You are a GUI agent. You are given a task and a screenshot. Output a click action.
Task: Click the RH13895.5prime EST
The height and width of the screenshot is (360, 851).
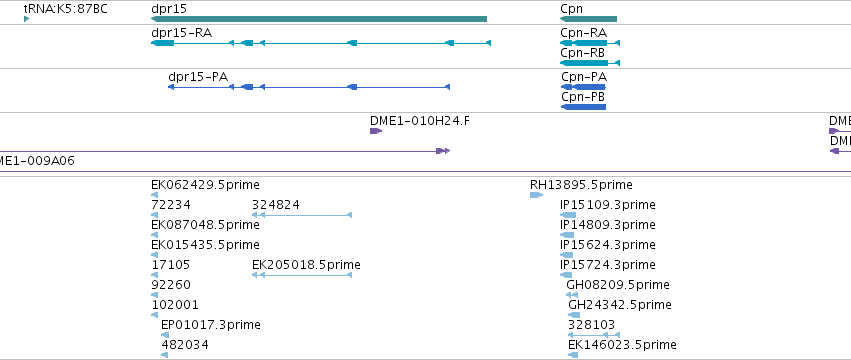(x=536, y=195)
